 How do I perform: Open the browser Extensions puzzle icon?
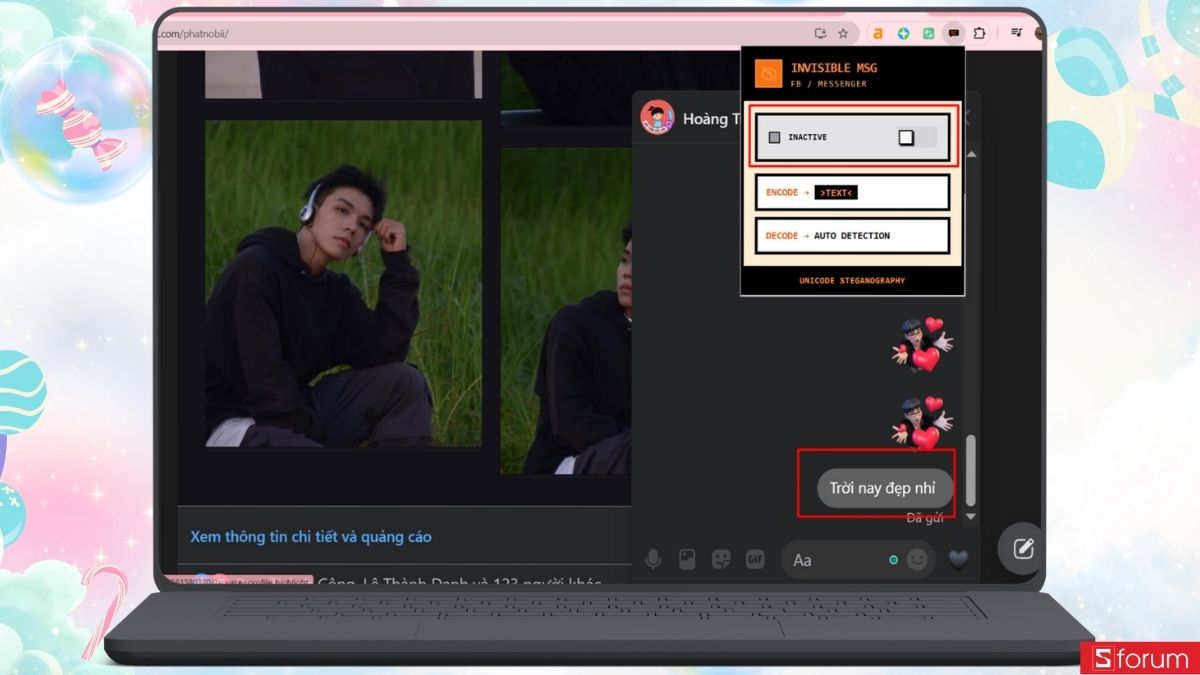coord(980,33)
